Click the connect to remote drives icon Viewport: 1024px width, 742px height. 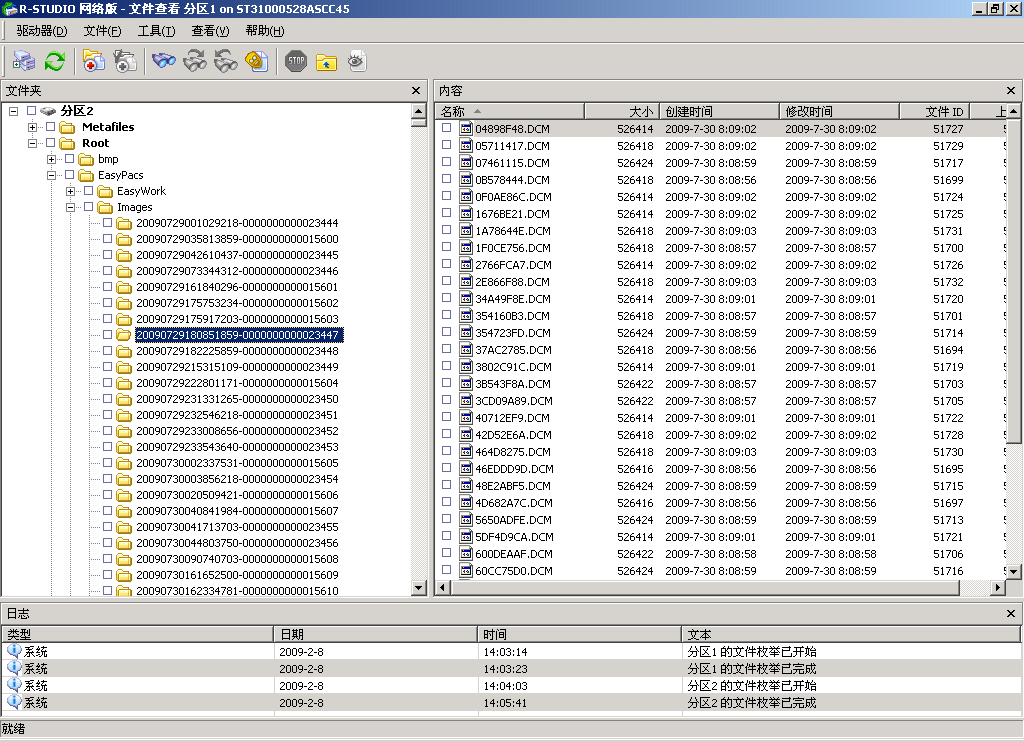point(24,61)
